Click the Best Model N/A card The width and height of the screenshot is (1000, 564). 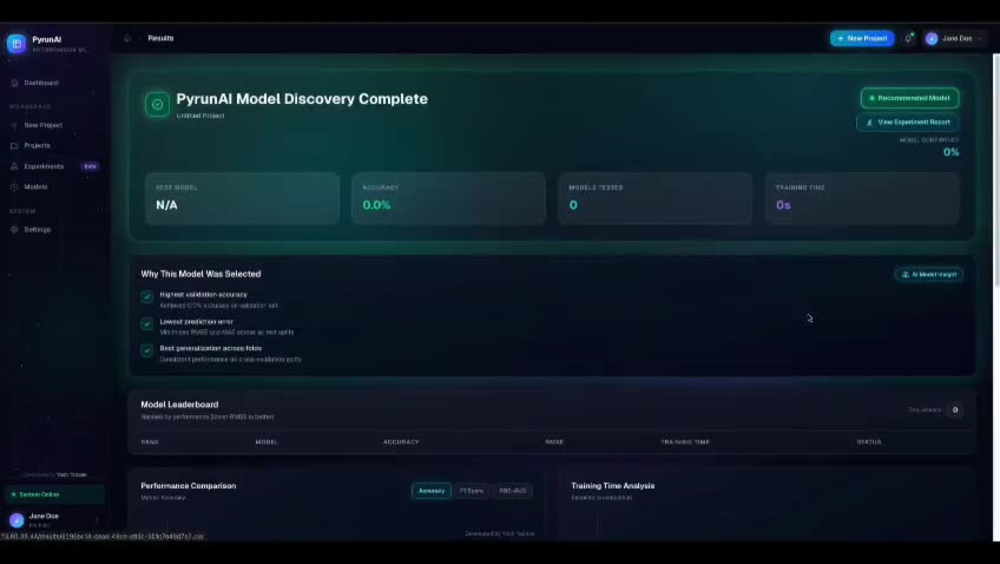(x=242, y=198)
